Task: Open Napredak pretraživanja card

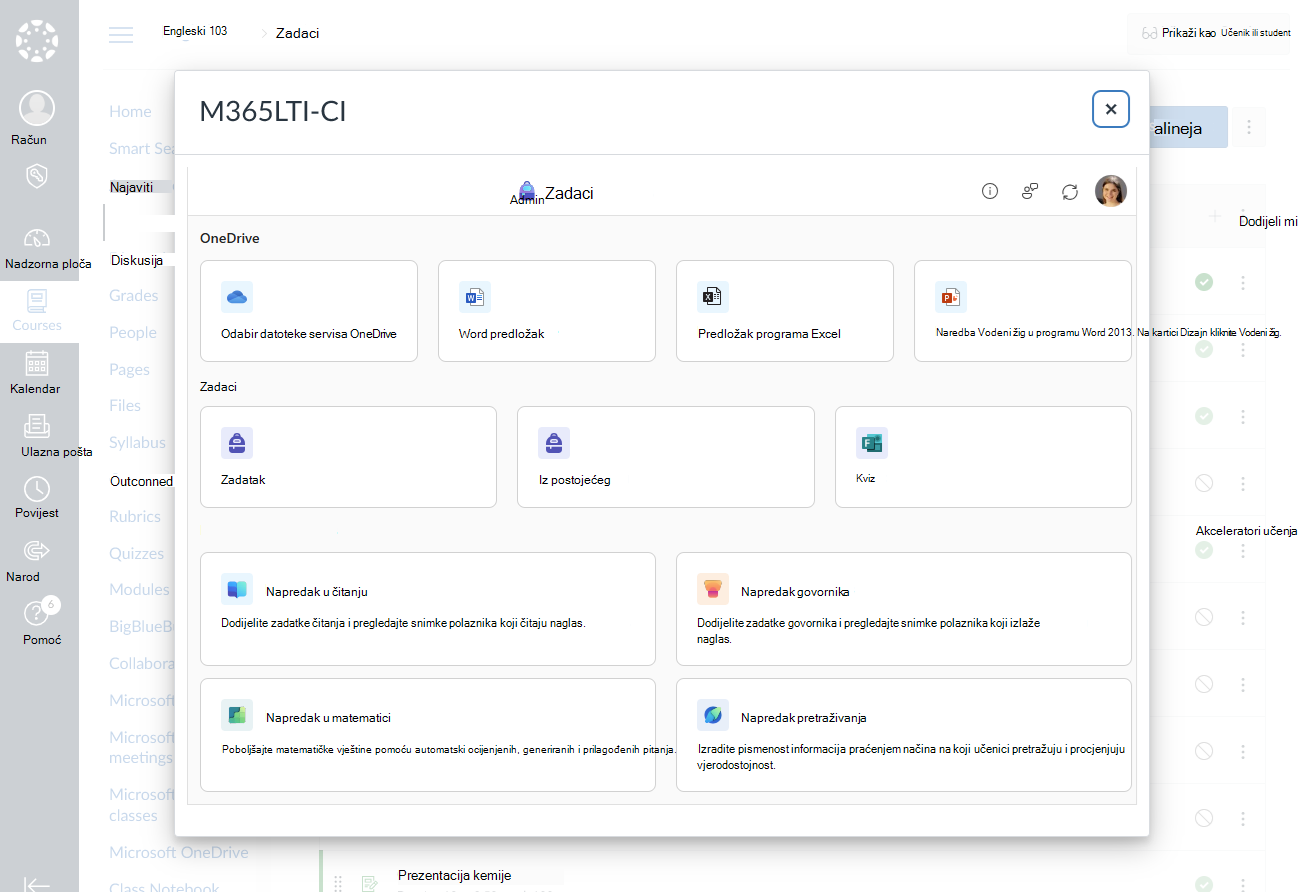Action: click(x=904, y=735)
